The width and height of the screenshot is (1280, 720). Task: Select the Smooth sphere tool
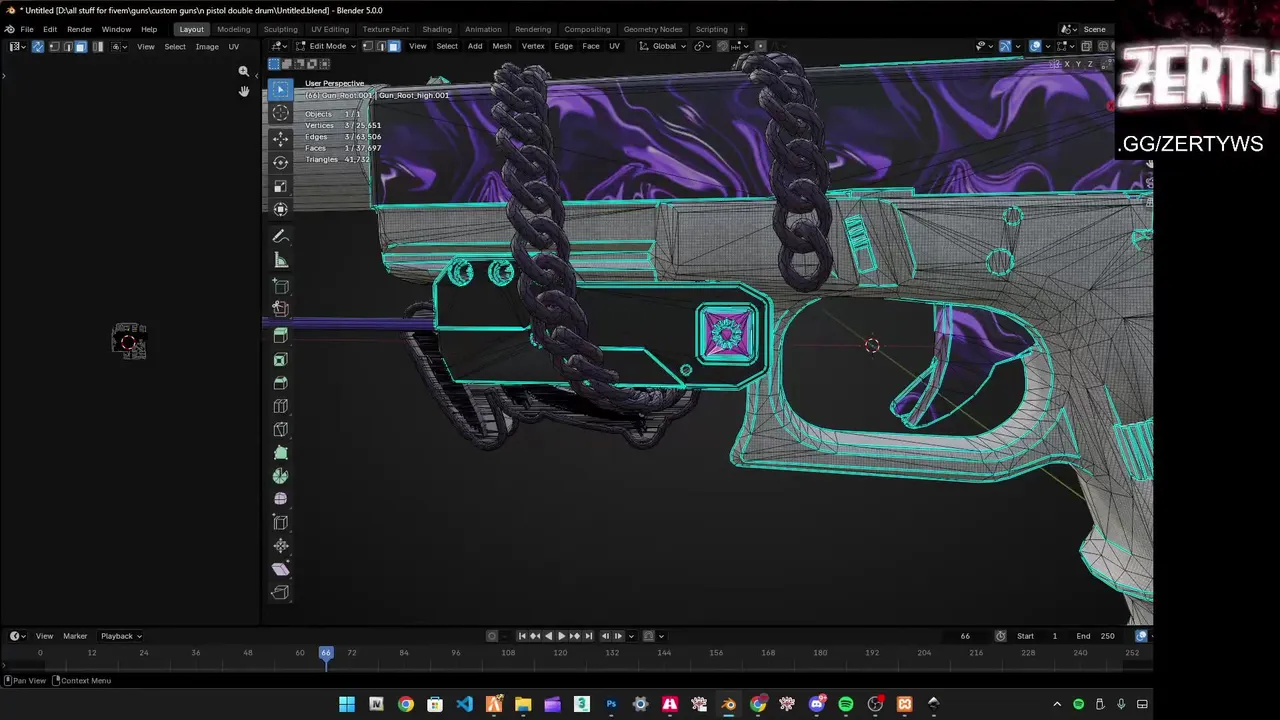pos(280,499)
